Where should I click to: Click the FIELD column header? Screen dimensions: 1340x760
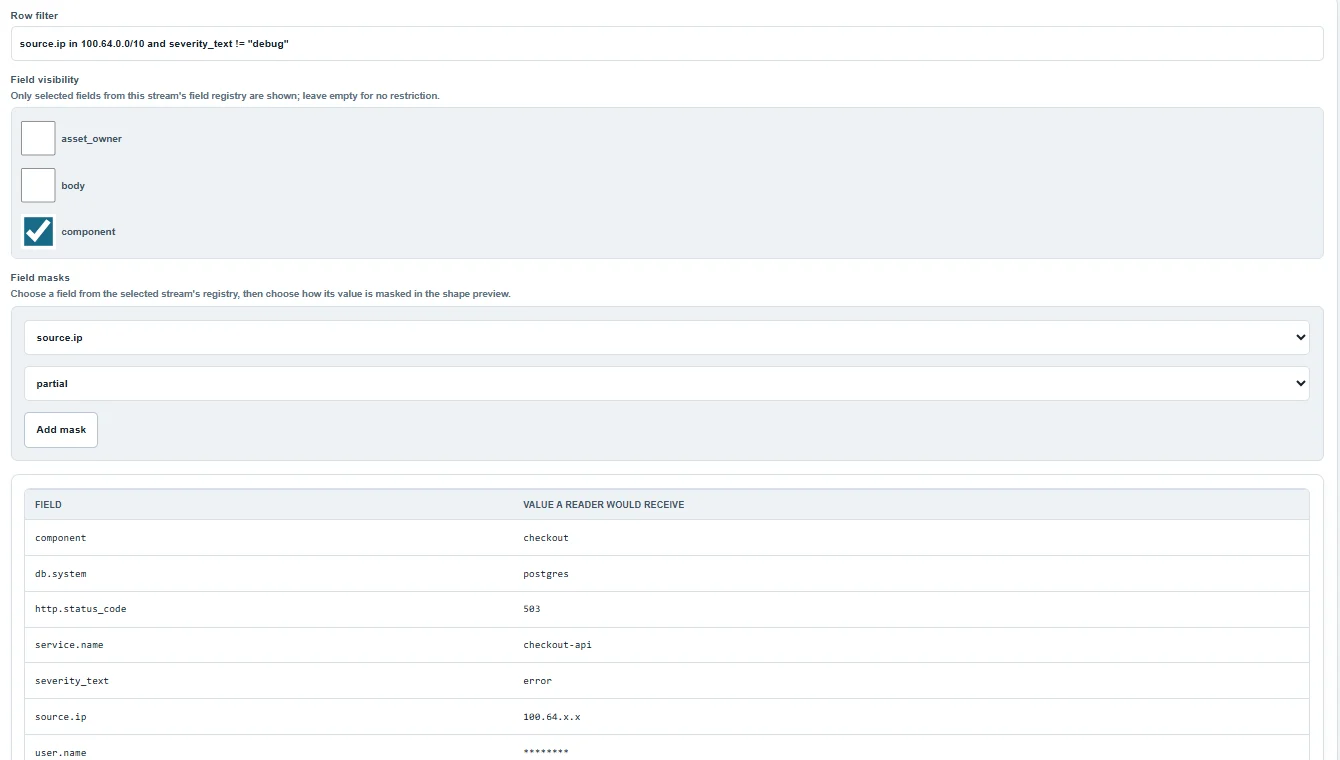click(x=48, y=505)
